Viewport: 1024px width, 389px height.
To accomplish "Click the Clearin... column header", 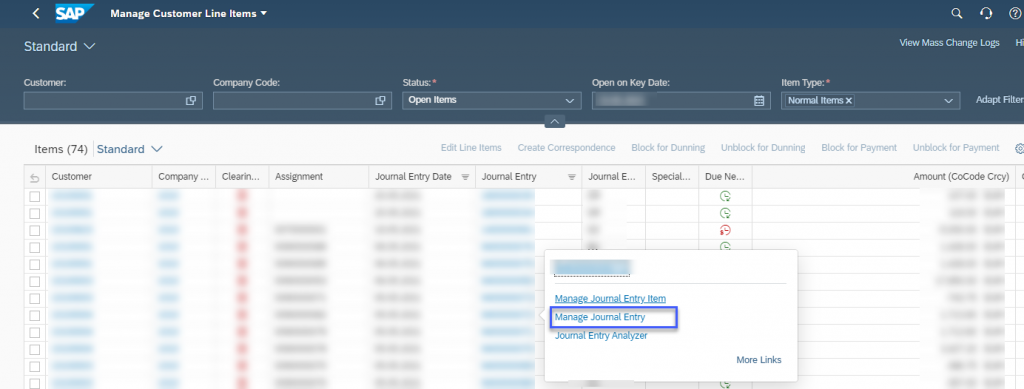I will (242, 177).
